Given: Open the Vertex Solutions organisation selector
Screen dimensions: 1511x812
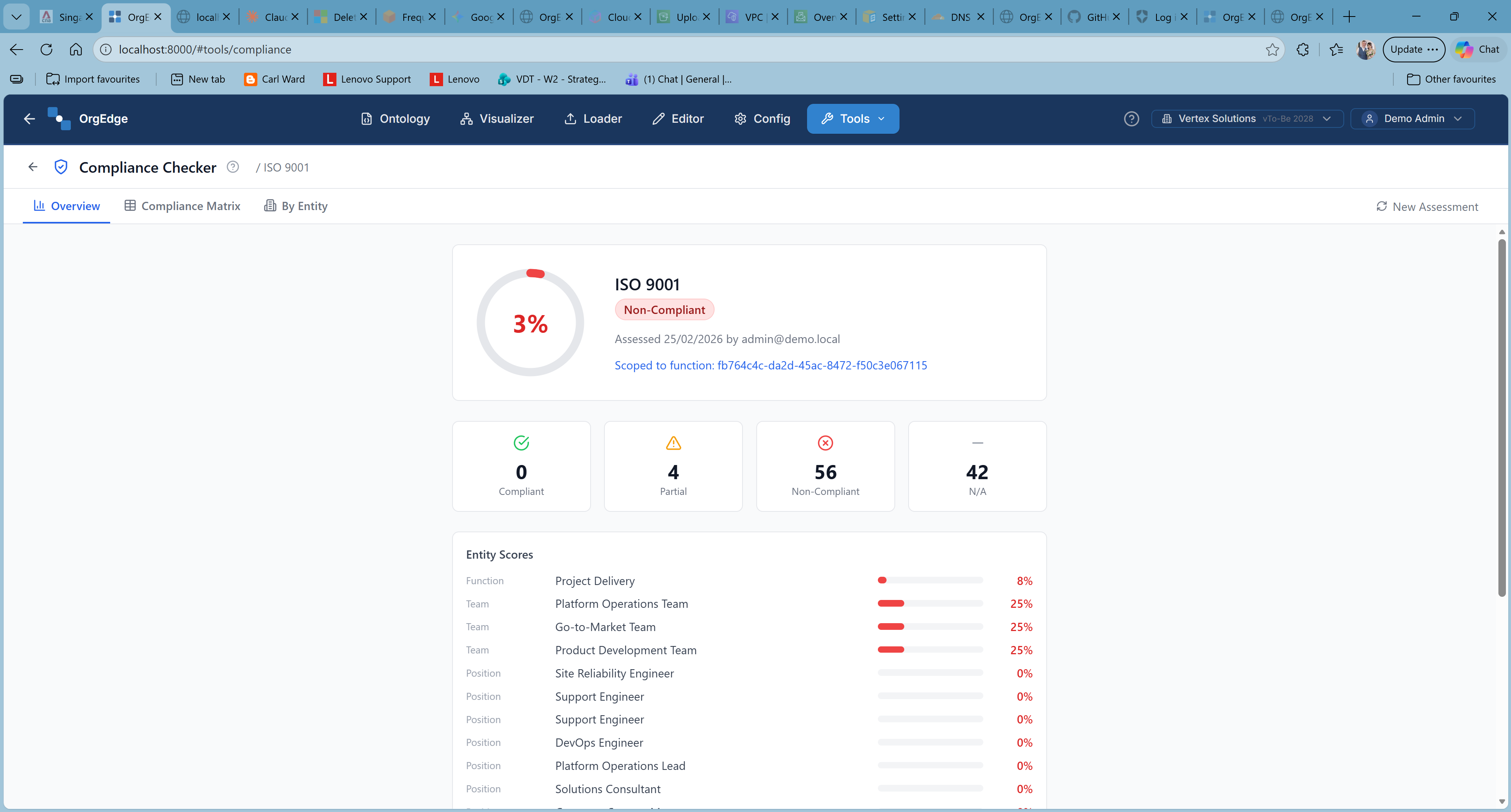Looking at the screenshot, I should click(1247, 118).
